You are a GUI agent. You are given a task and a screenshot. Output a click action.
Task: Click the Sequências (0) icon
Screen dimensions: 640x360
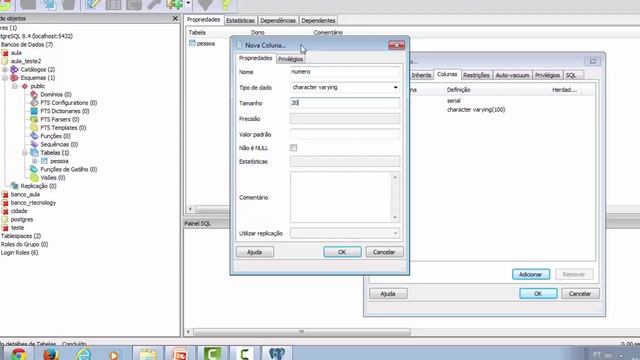[x=34, y=144]
